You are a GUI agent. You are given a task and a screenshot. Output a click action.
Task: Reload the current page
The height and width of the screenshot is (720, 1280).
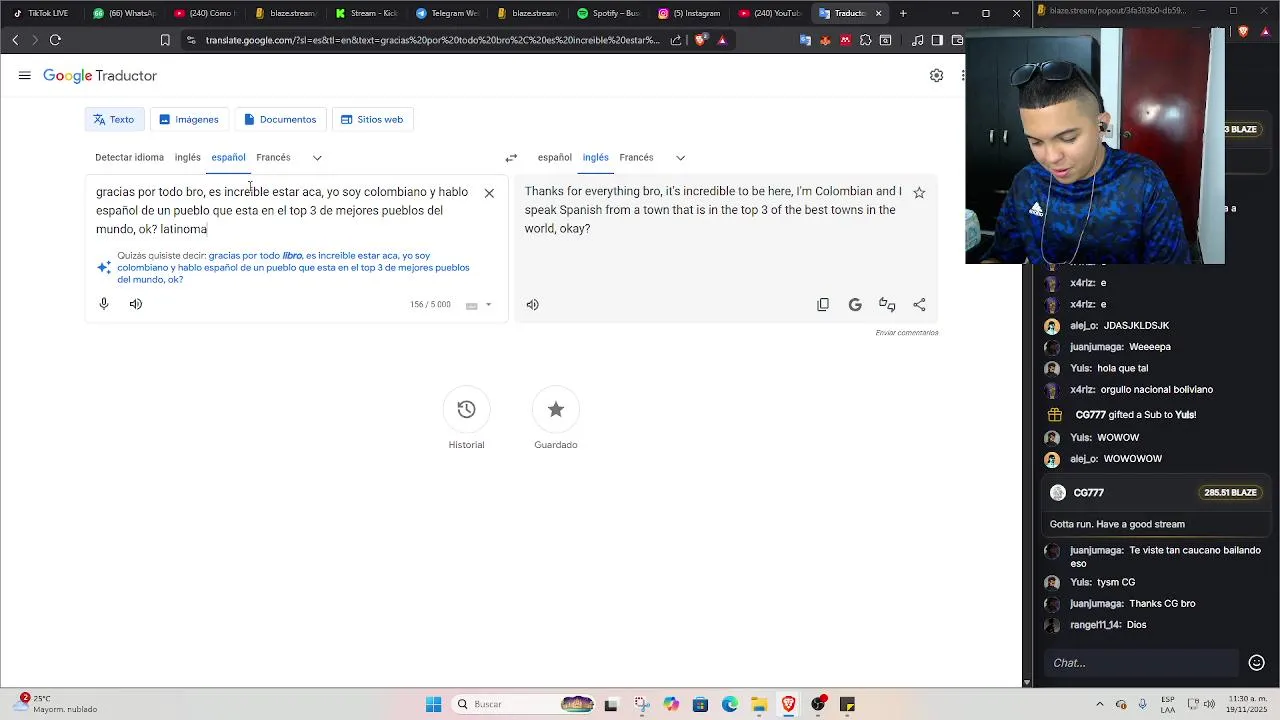[x=55, y=40]
